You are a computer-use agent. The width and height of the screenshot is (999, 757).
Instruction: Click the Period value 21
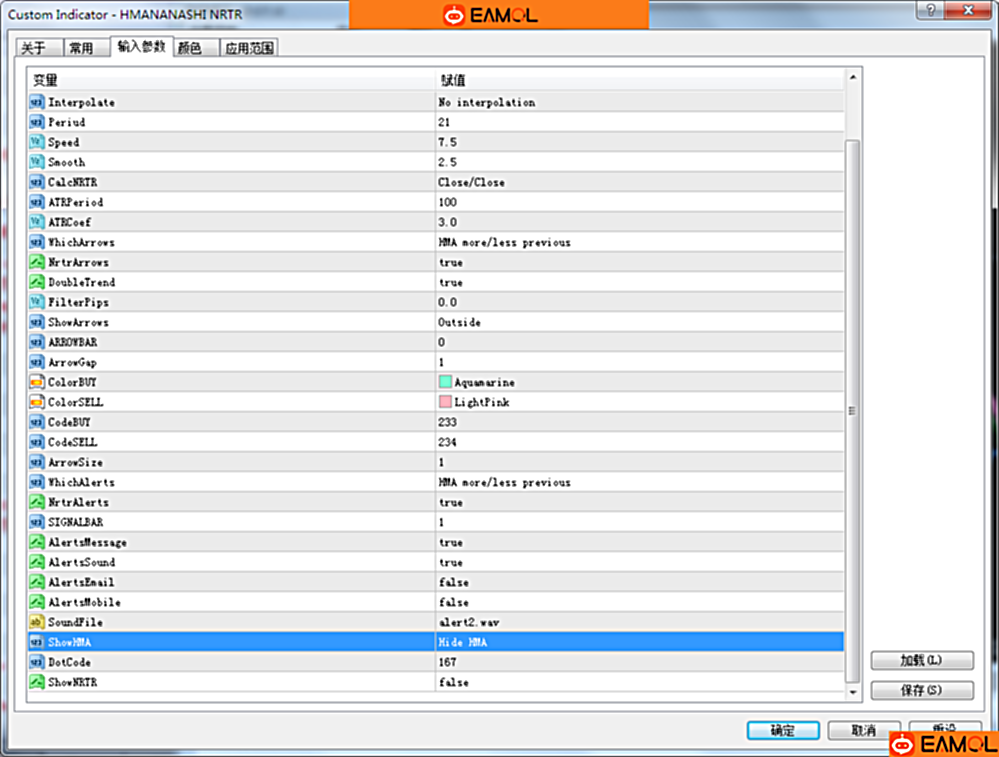pyautogui.click(x=444, y=122)
